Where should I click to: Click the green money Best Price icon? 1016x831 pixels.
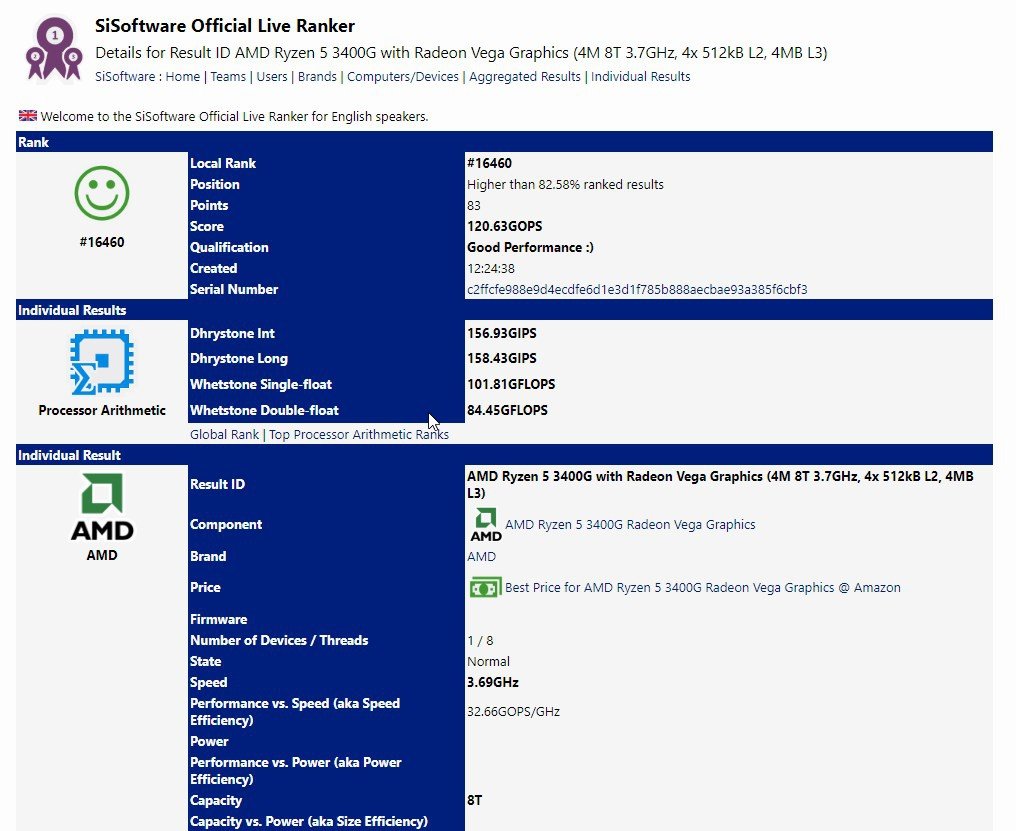[485, 588]
